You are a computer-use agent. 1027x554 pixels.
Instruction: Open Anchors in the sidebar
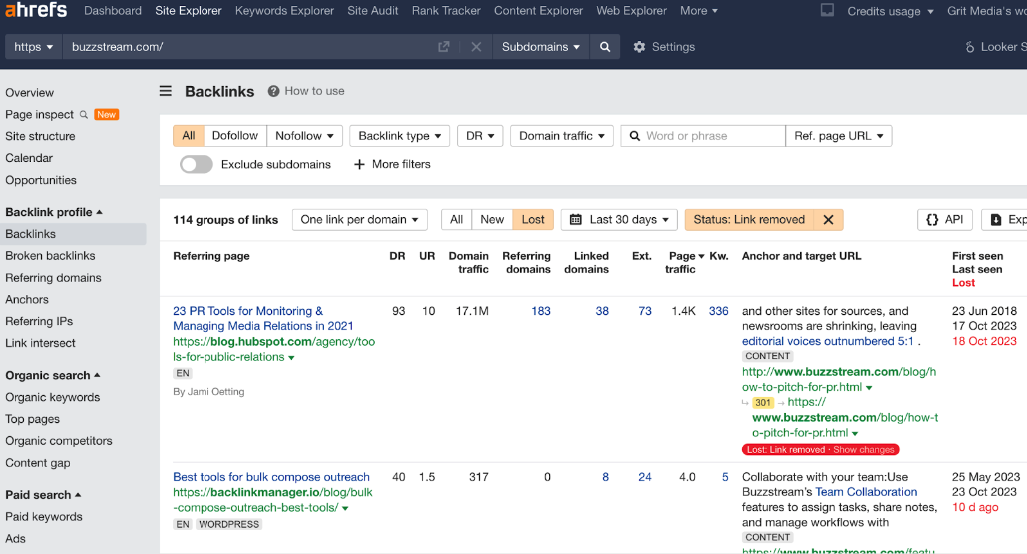click(27, 299)
